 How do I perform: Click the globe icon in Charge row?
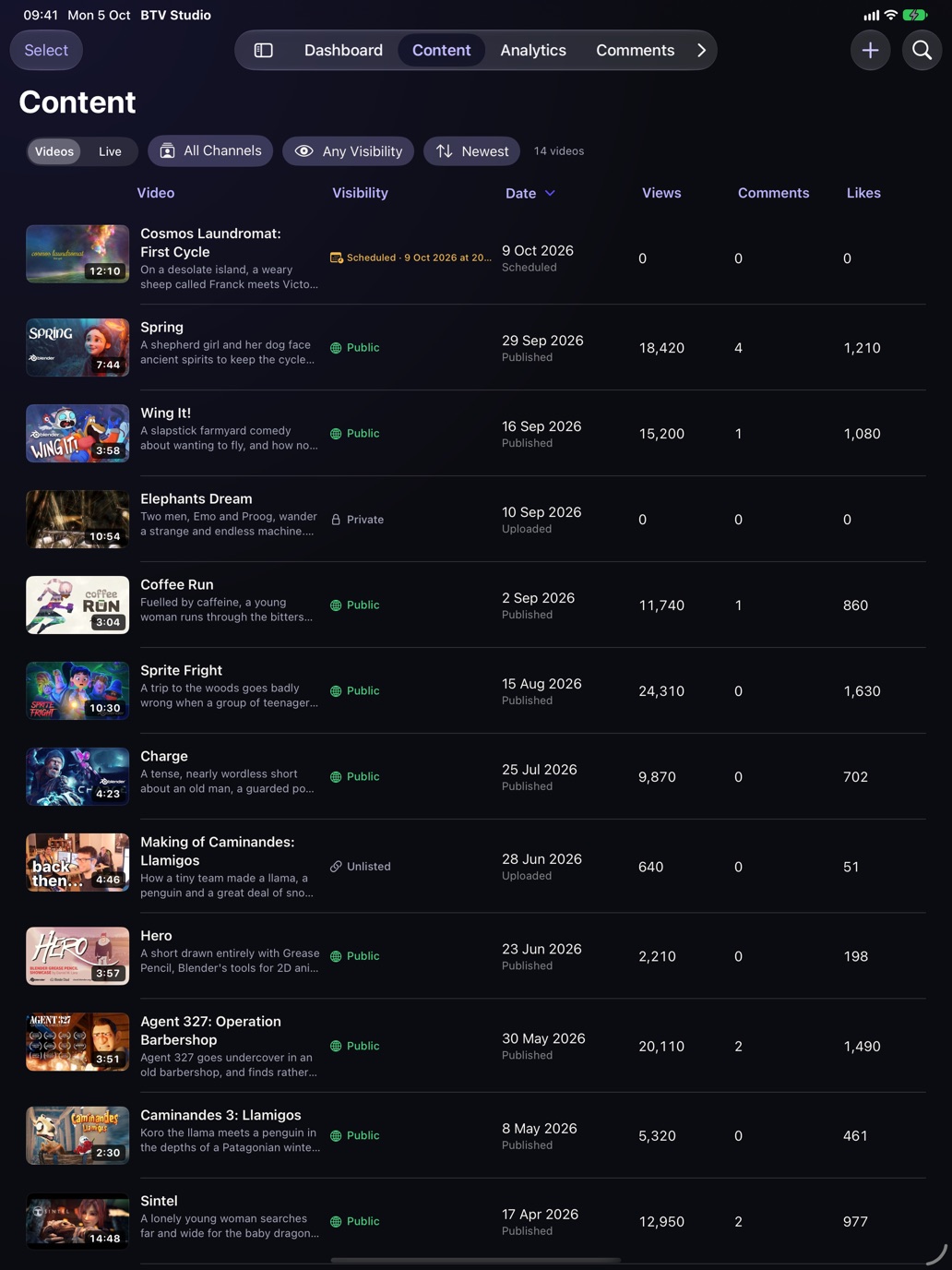(336, 777)
